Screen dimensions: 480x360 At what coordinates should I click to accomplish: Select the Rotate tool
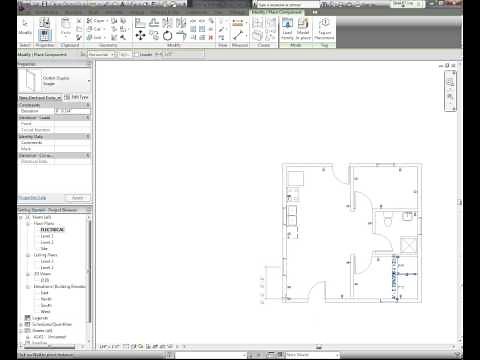click(167, 35)
